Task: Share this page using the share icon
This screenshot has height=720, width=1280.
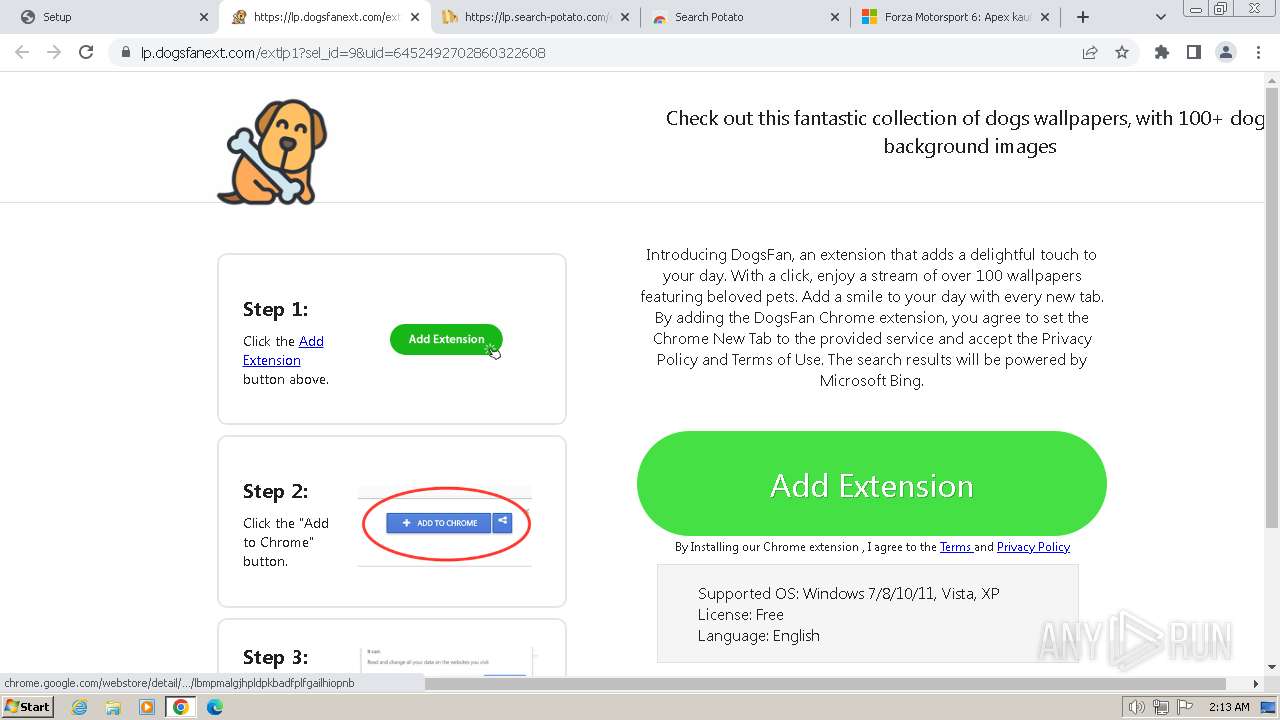Action: 1090,53
